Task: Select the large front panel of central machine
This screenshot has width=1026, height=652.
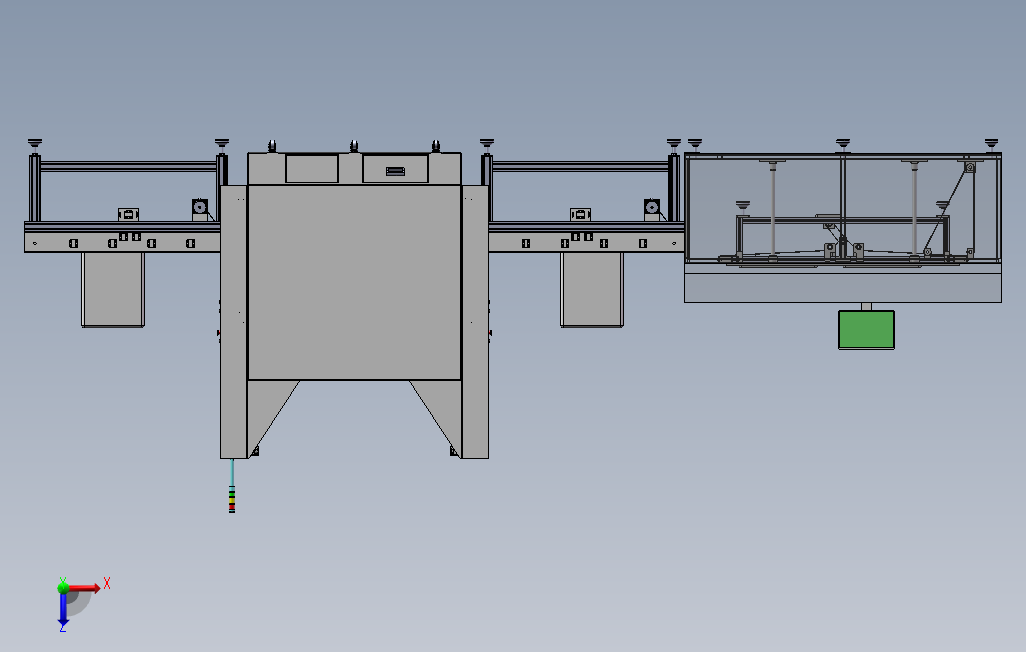Action: click(x=355, y=282)
